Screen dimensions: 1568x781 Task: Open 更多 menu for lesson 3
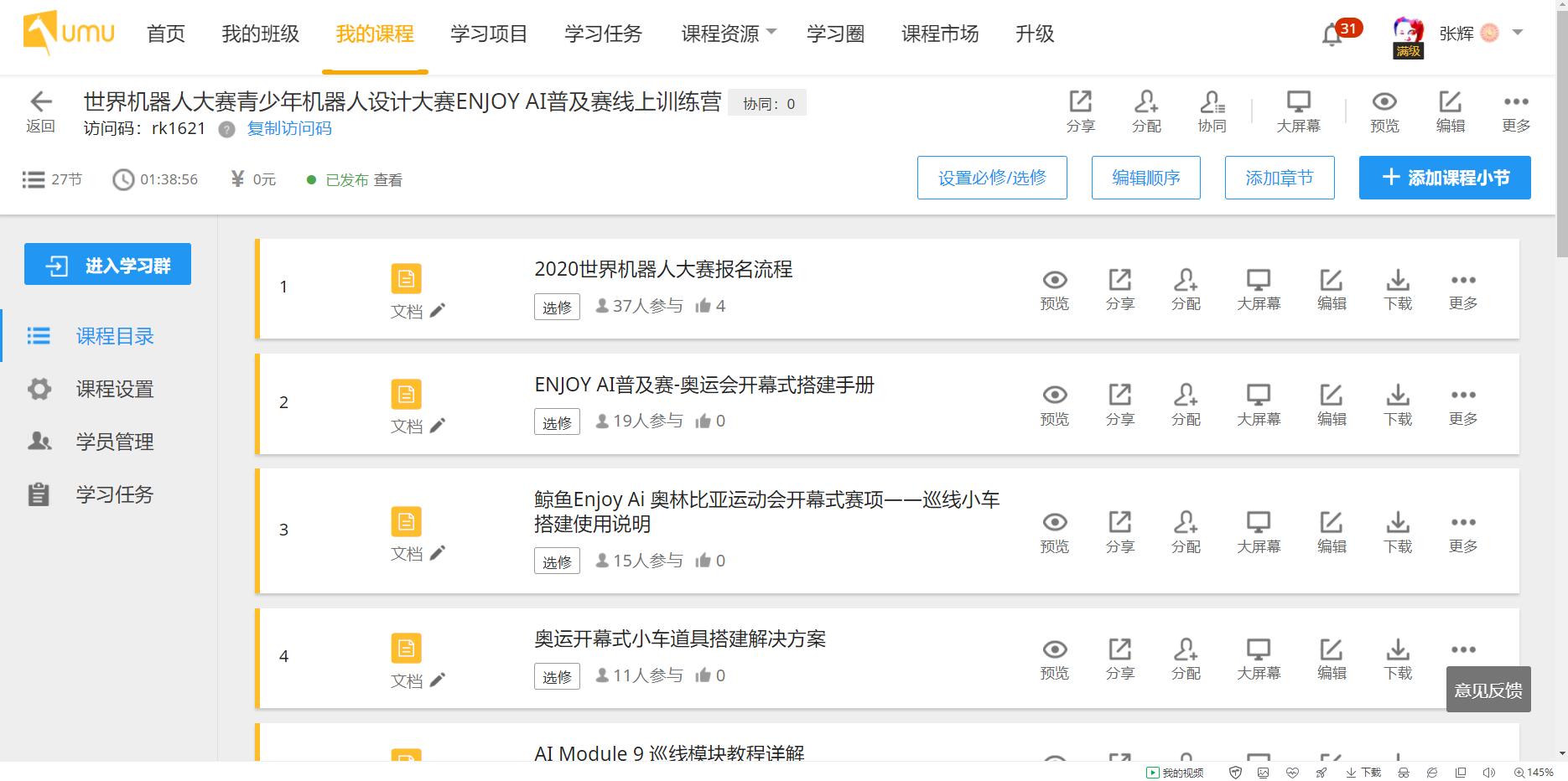(1463, 533)
